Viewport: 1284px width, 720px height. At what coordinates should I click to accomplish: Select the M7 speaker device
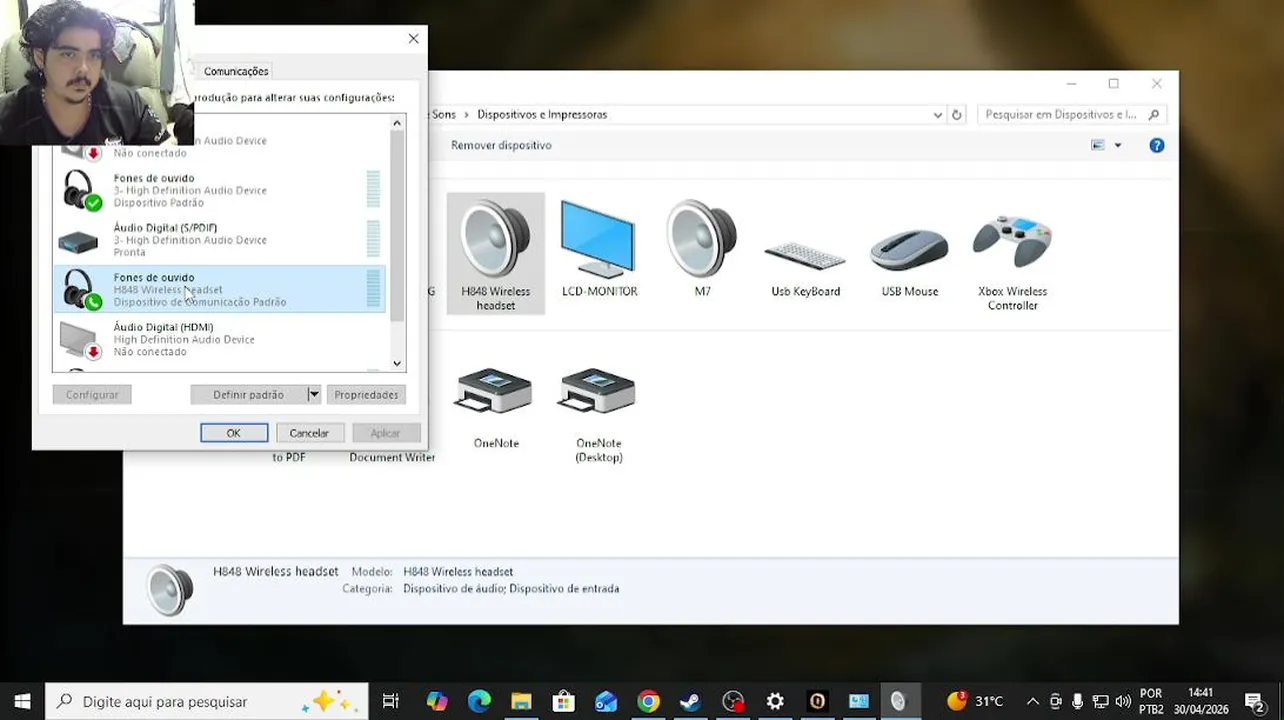[702, 249]
